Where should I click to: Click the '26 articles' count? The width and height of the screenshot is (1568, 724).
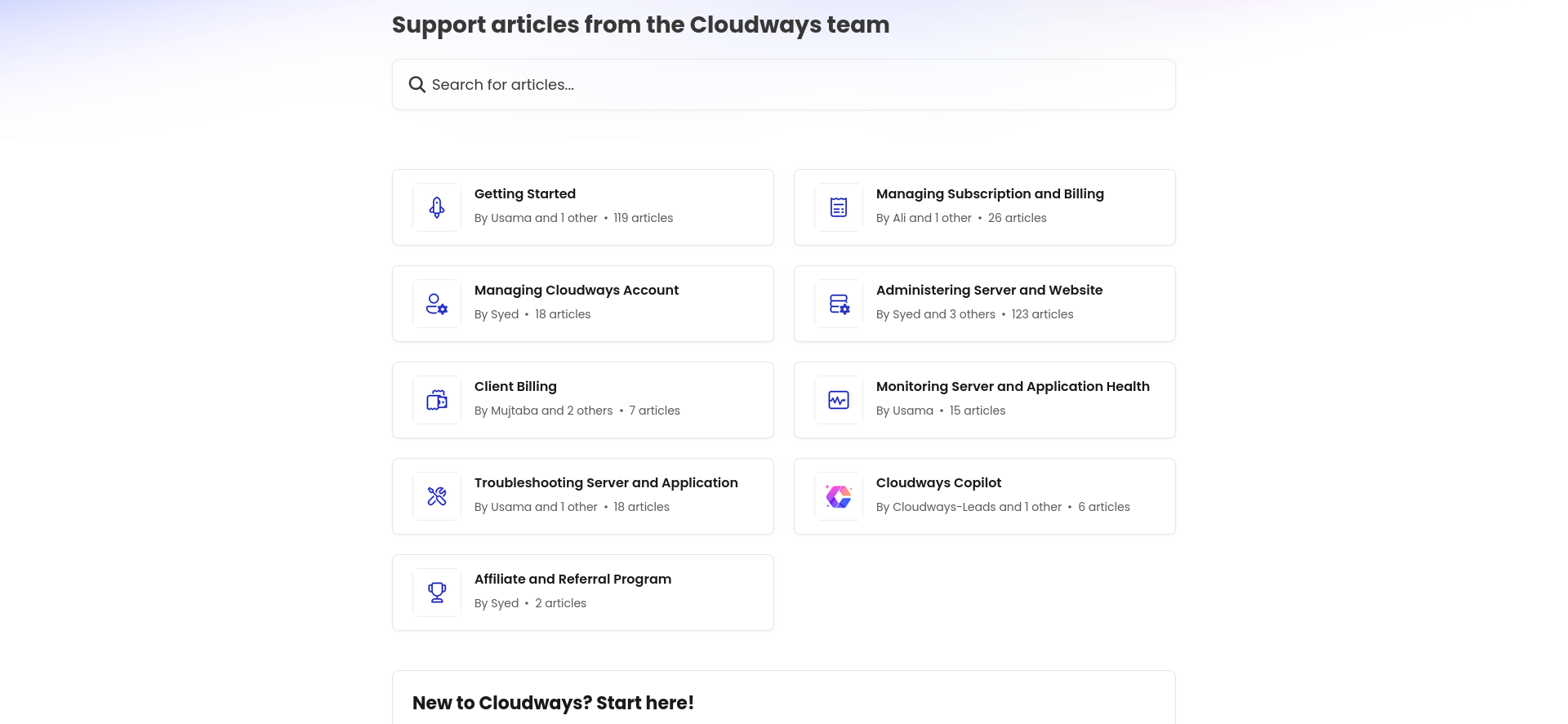point(1017,218)
